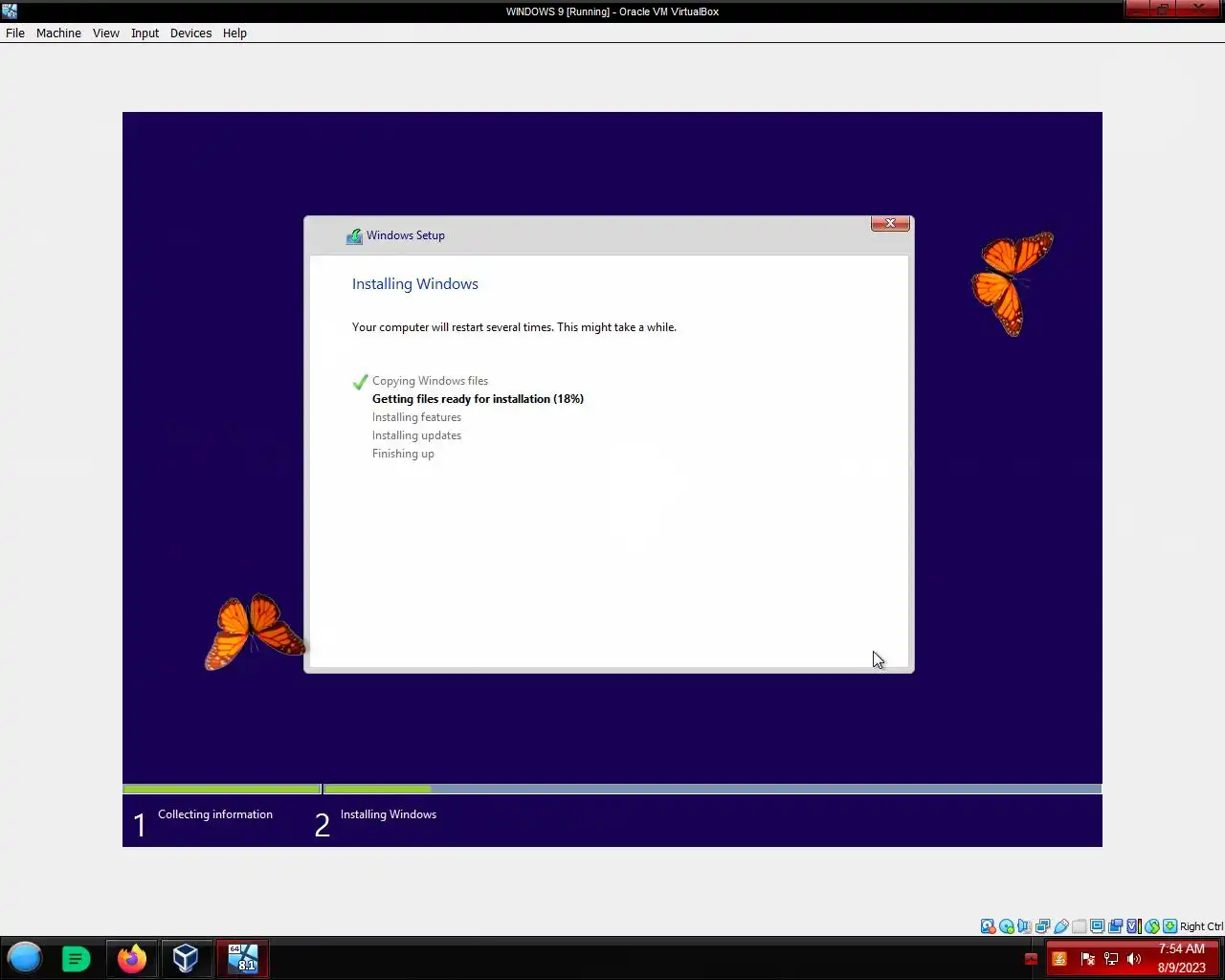The height and width of the screenshot is (980, 1225).
Task: Click 'Installing updates' step text
Action: tap(416, 435)
